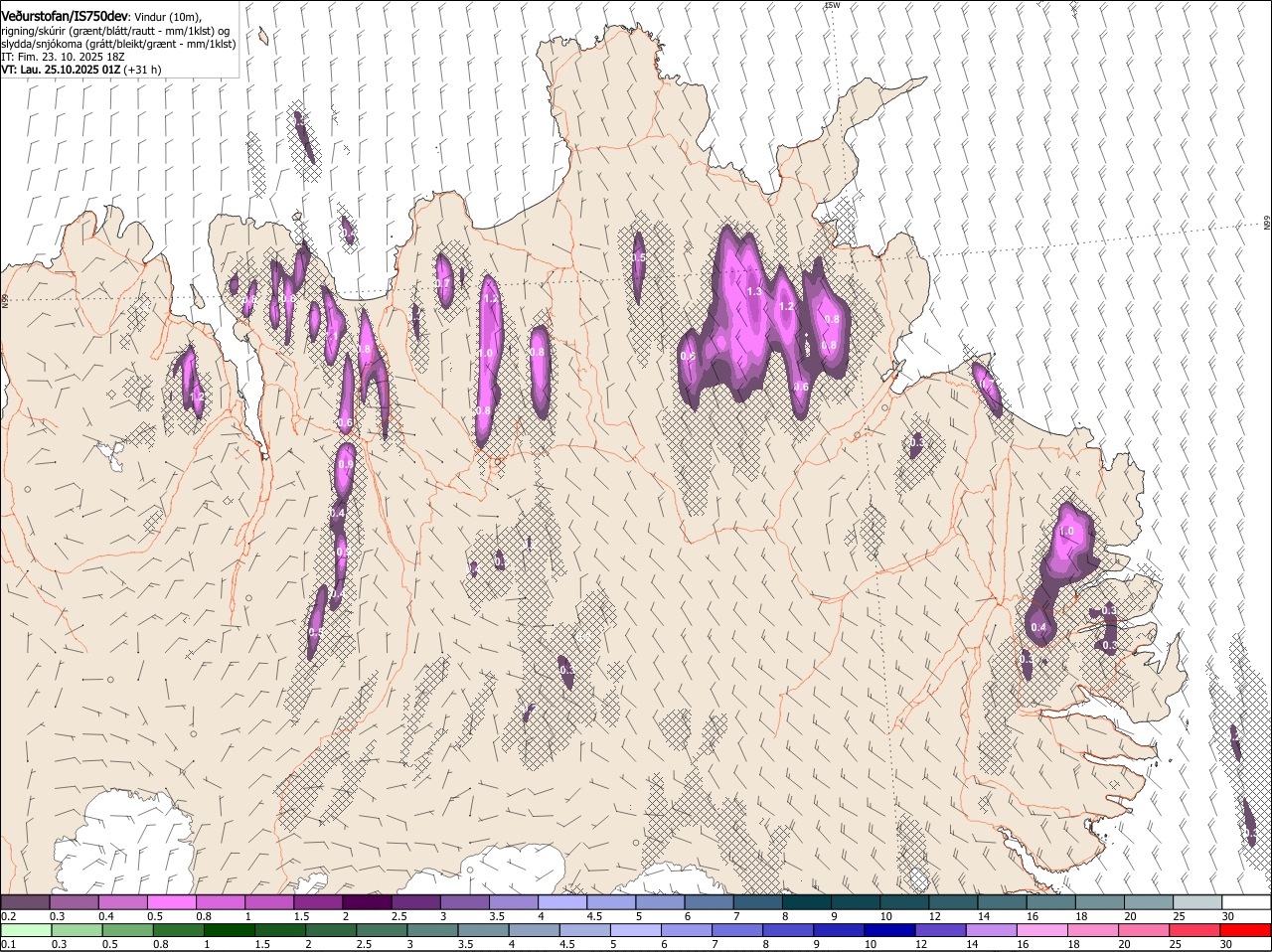
Task: Pick the bottom-row green swatch labeled 0.3
Action: [78, 930]
